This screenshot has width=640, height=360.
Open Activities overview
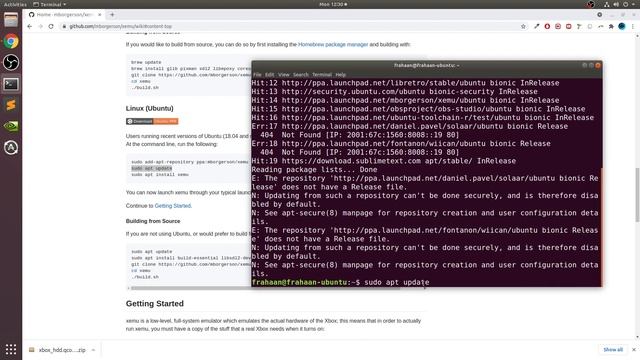pyautogui.click(x=15, y=4)
